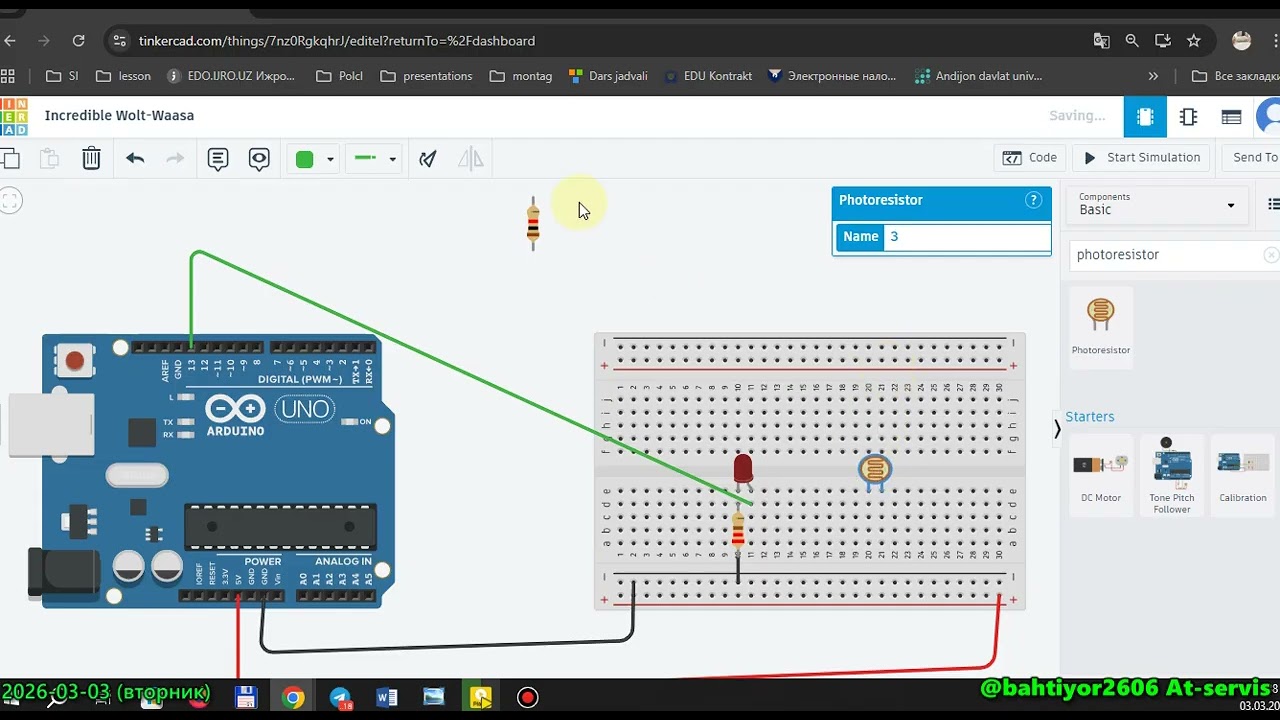Open the Andijon davlat univ bookmark
This screenshot has height=720, width=1280.
(978, 76)
